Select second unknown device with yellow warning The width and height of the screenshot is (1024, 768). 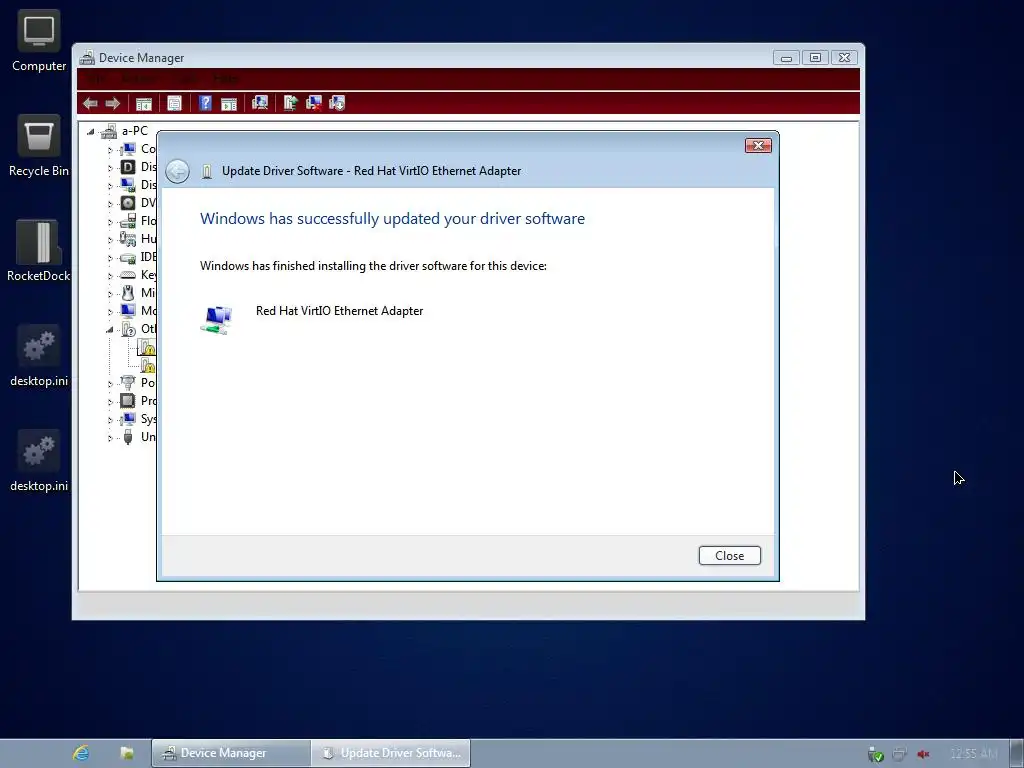[x=148, y=365]
